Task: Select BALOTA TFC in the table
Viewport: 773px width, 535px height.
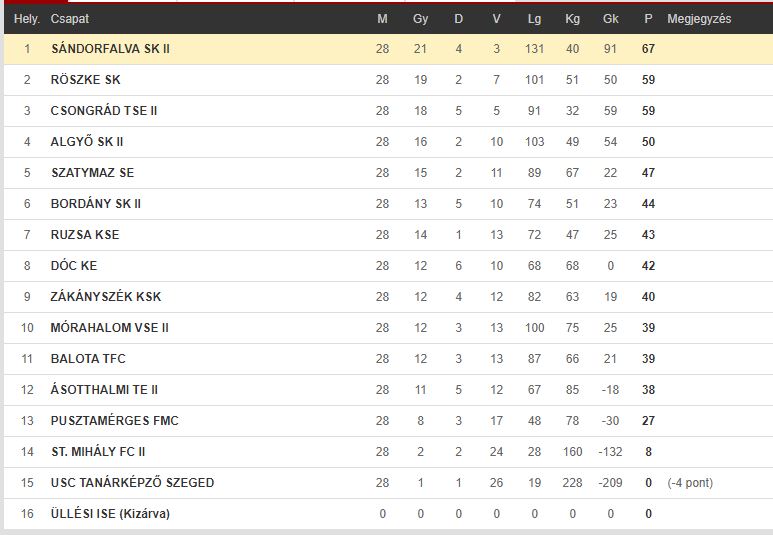Action: 88,359
